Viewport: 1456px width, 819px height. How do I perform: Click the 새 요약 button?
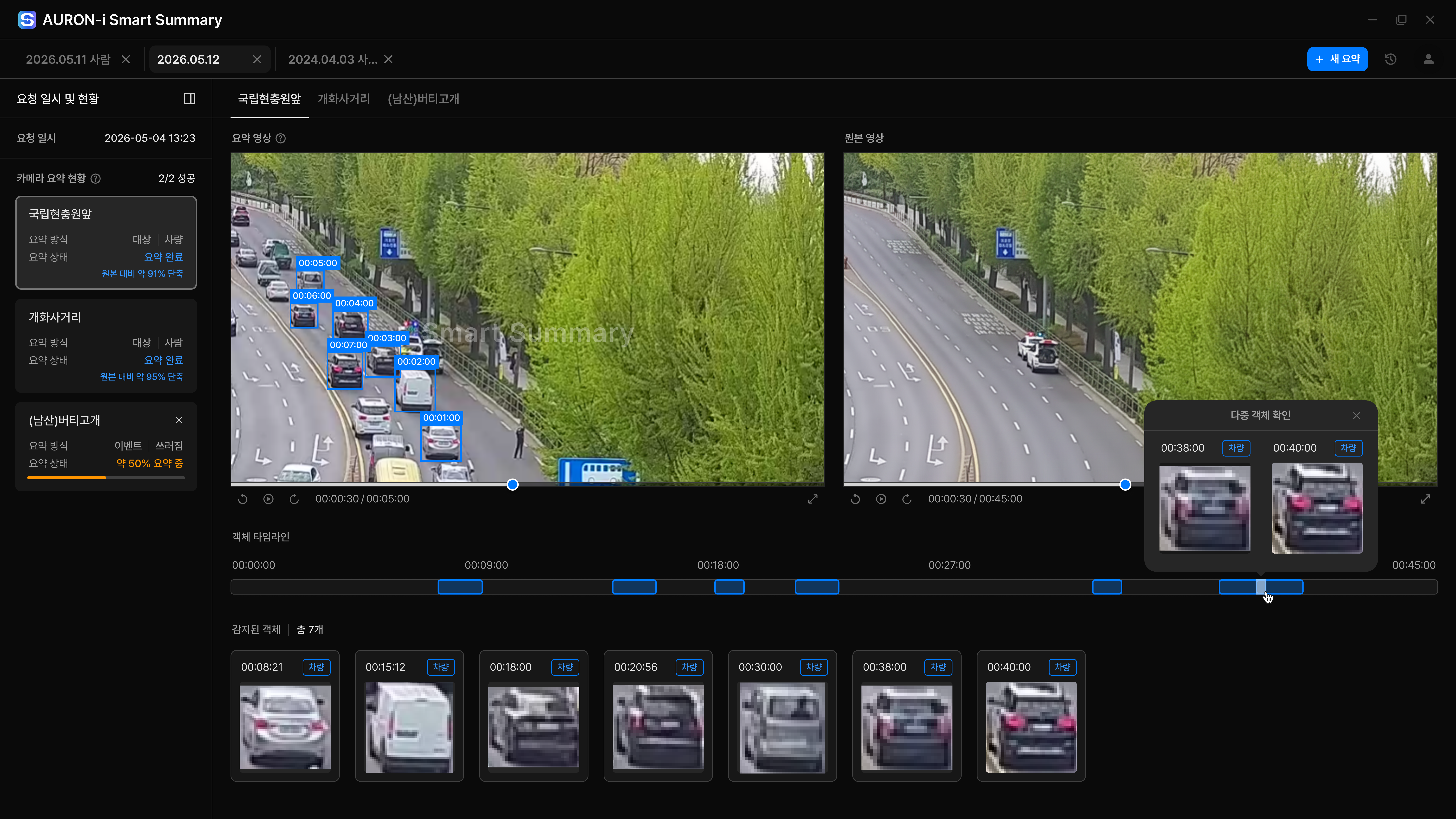tap(1337, 59)
